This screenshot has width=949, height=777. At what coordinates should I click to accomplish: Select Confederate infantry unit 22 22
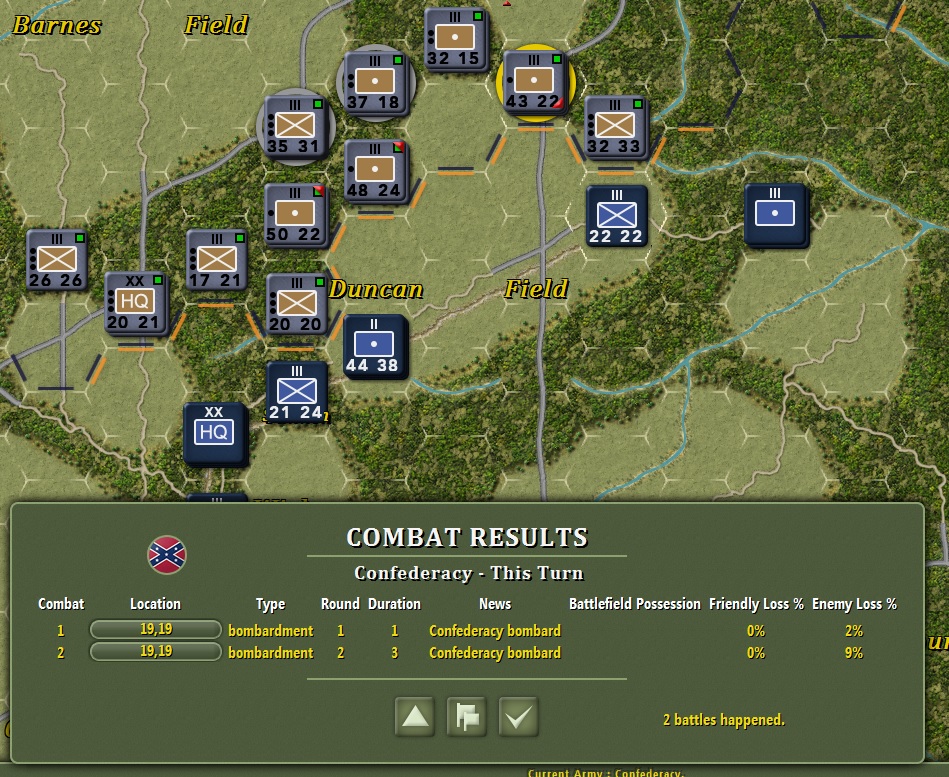pyautogui.click(x=617, y=216)
